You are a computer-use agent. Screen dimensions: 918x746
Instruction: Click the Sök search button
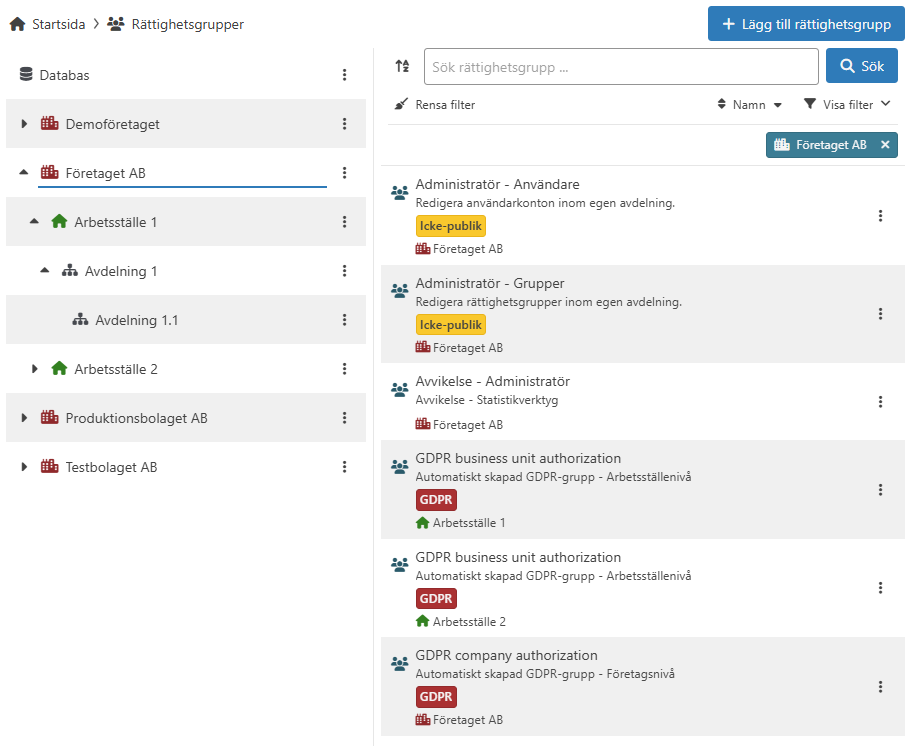862,66
